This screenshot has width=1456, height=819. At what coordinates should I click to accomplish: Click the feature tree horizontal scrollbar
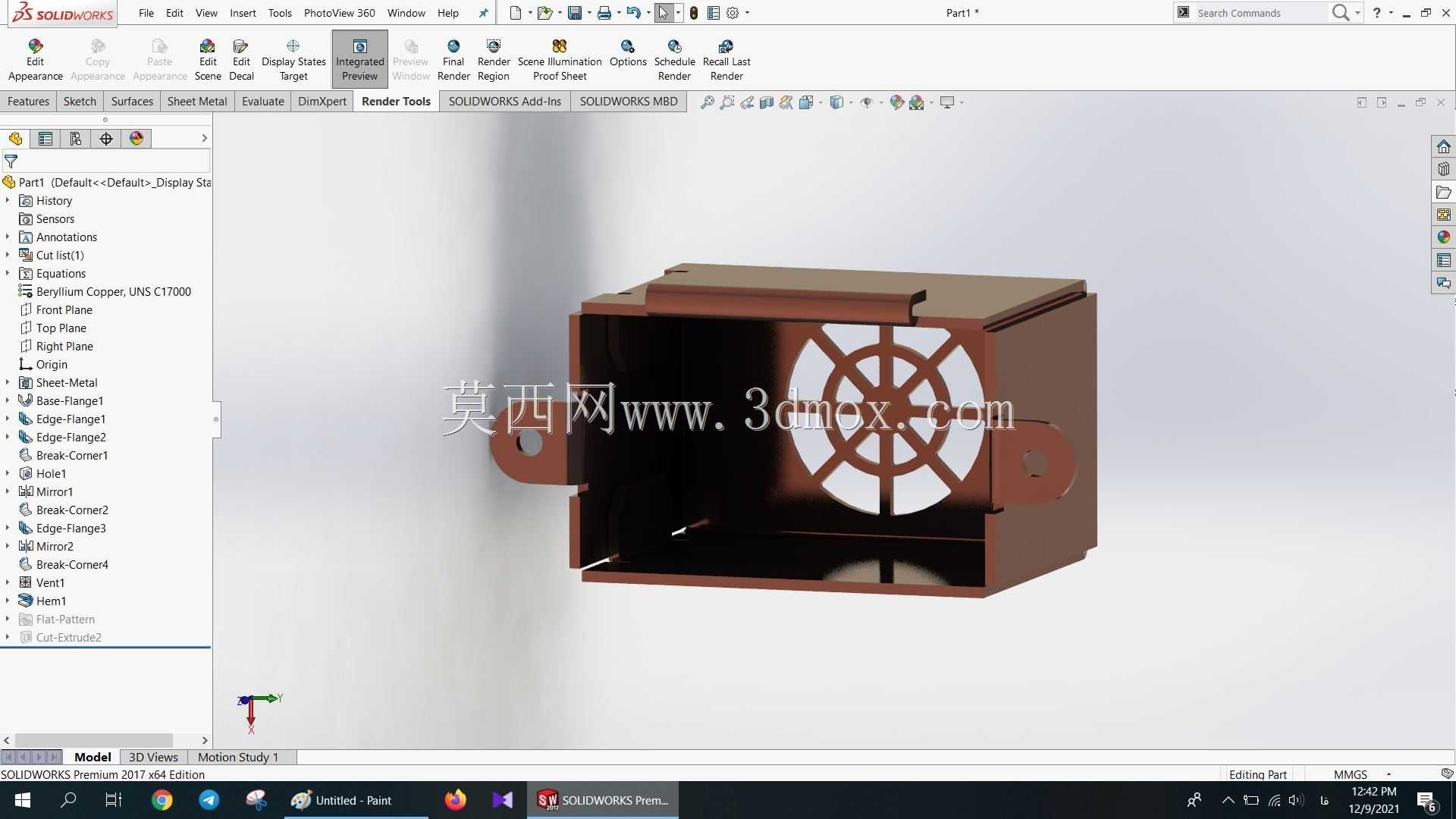[x=94, y=740]
